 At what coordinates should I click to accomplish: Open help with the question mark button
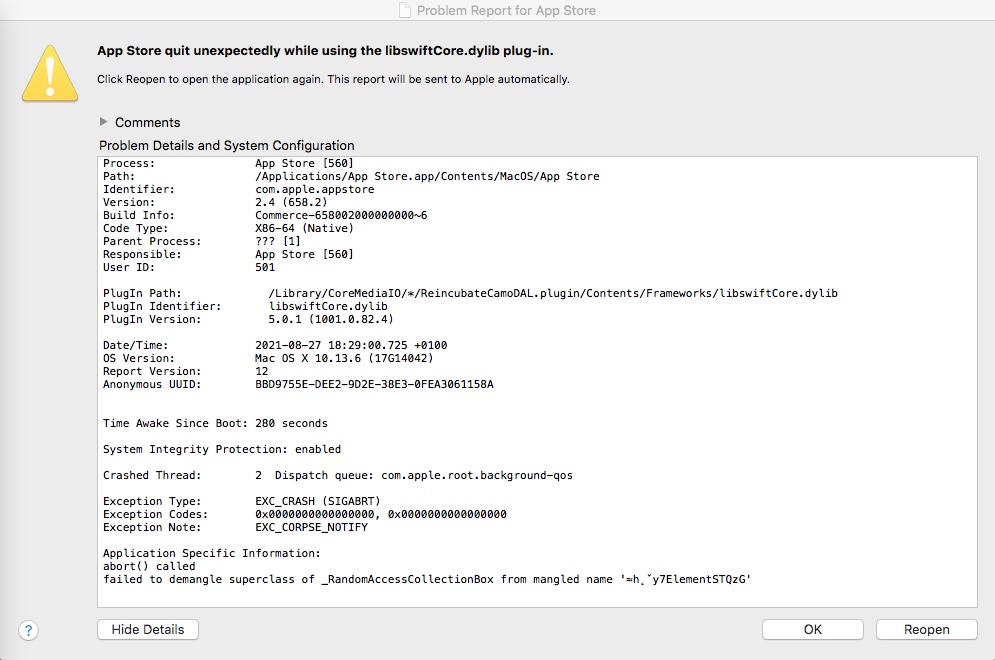(28, 630)
